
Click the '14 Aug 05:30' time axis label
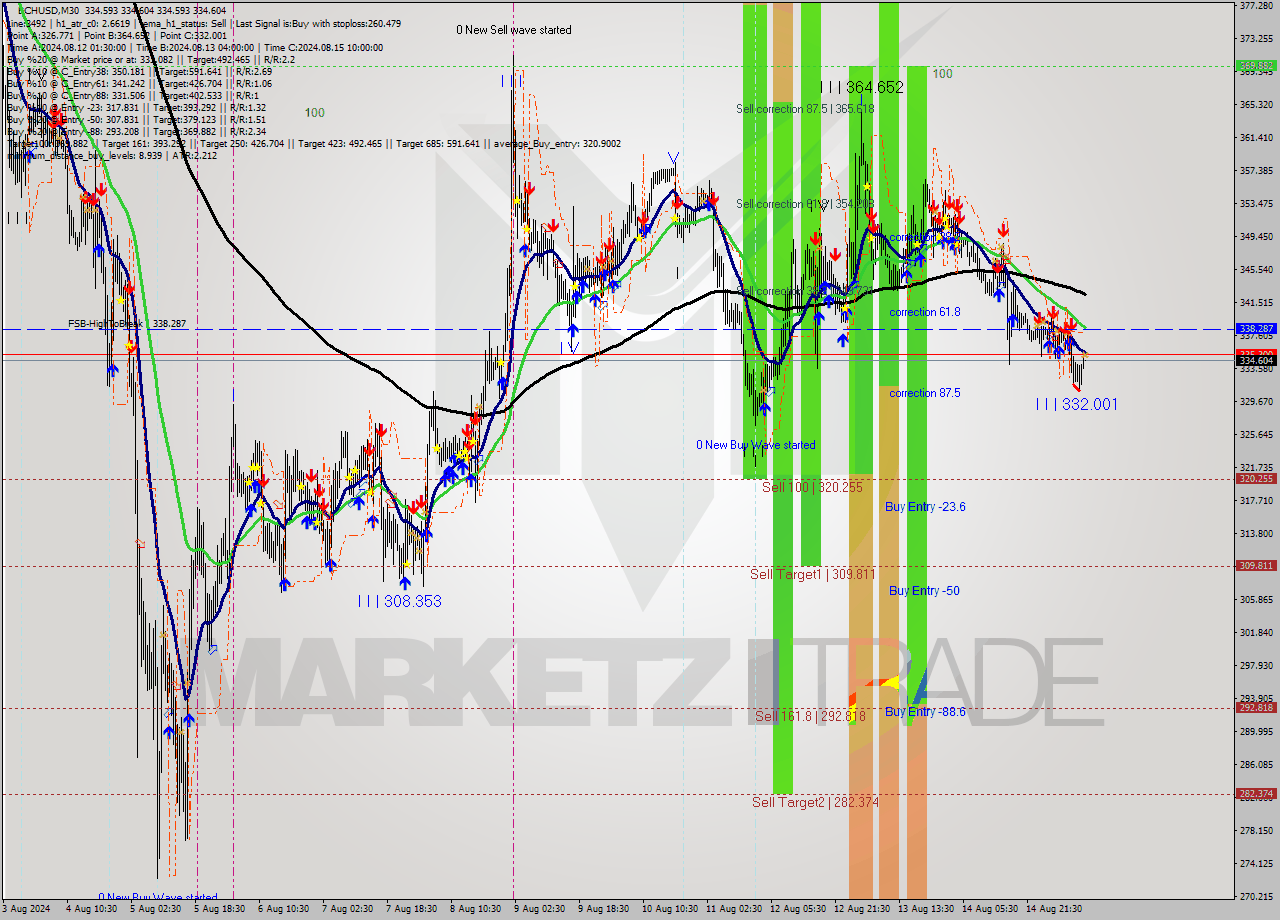click(990, 909)
